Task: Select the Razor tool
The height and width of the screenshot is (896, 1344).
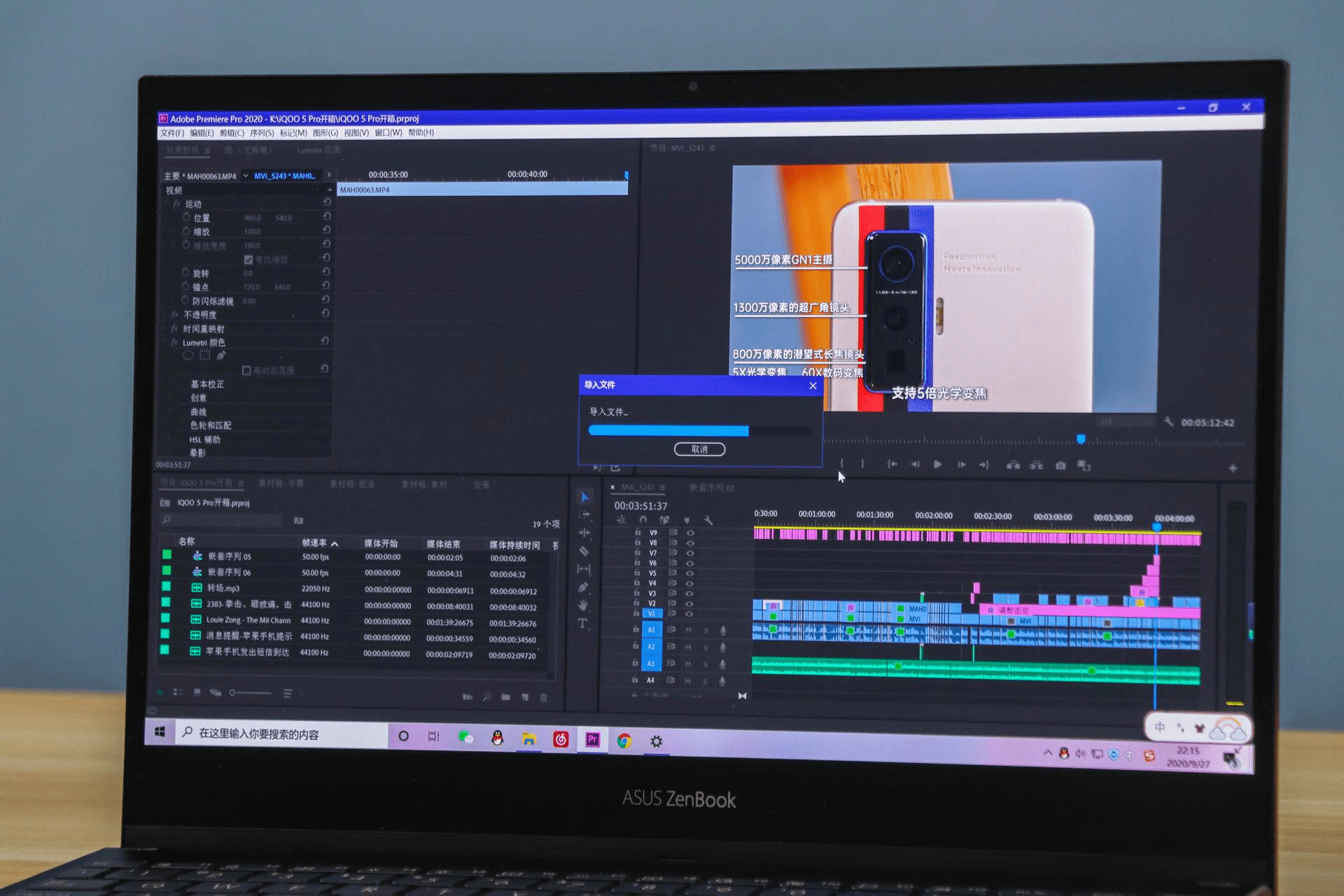Action: 584,551
